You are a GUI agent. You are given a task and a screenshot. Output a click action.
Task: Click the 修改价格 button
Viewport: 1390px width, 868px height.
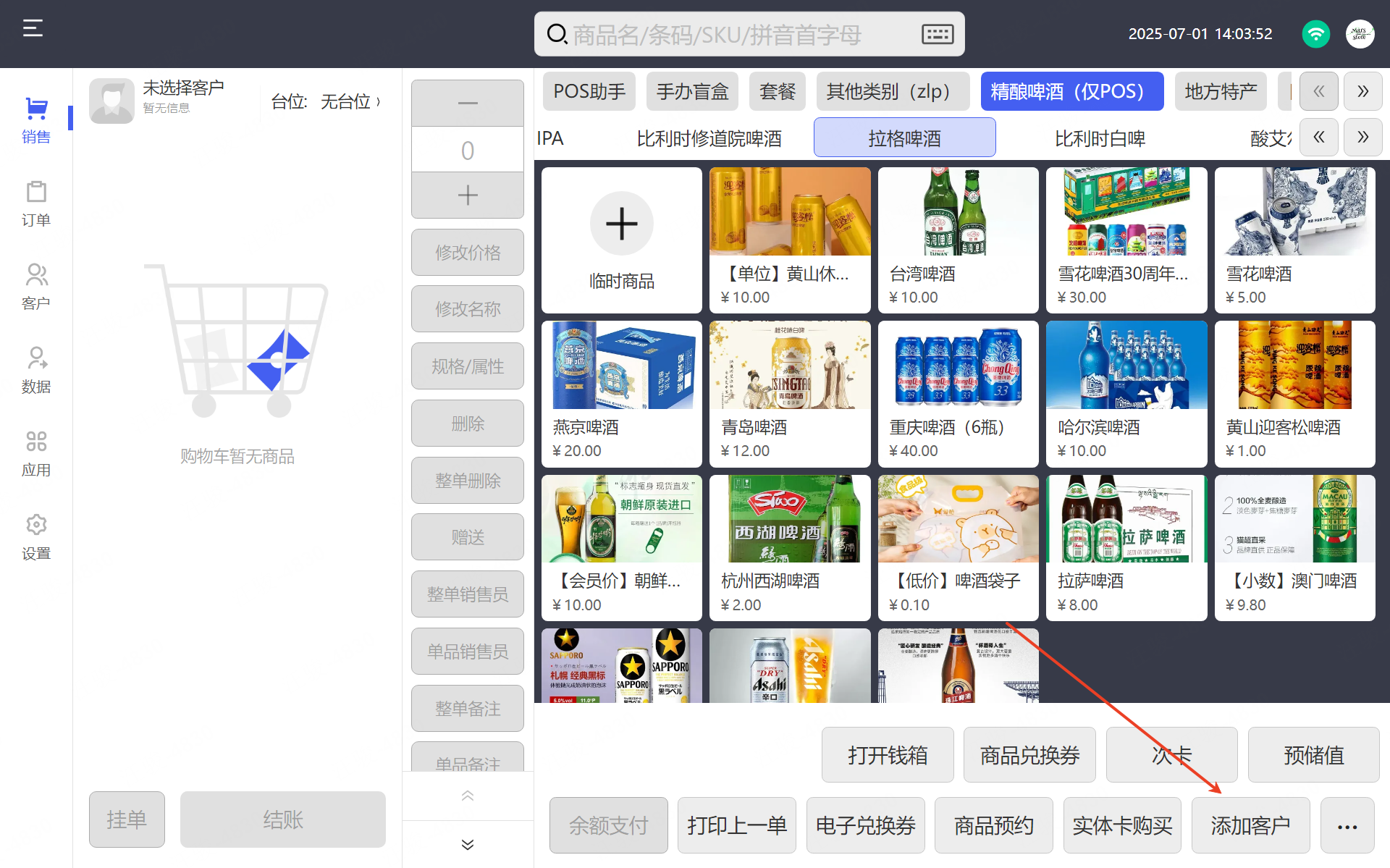tap(468, 252)
